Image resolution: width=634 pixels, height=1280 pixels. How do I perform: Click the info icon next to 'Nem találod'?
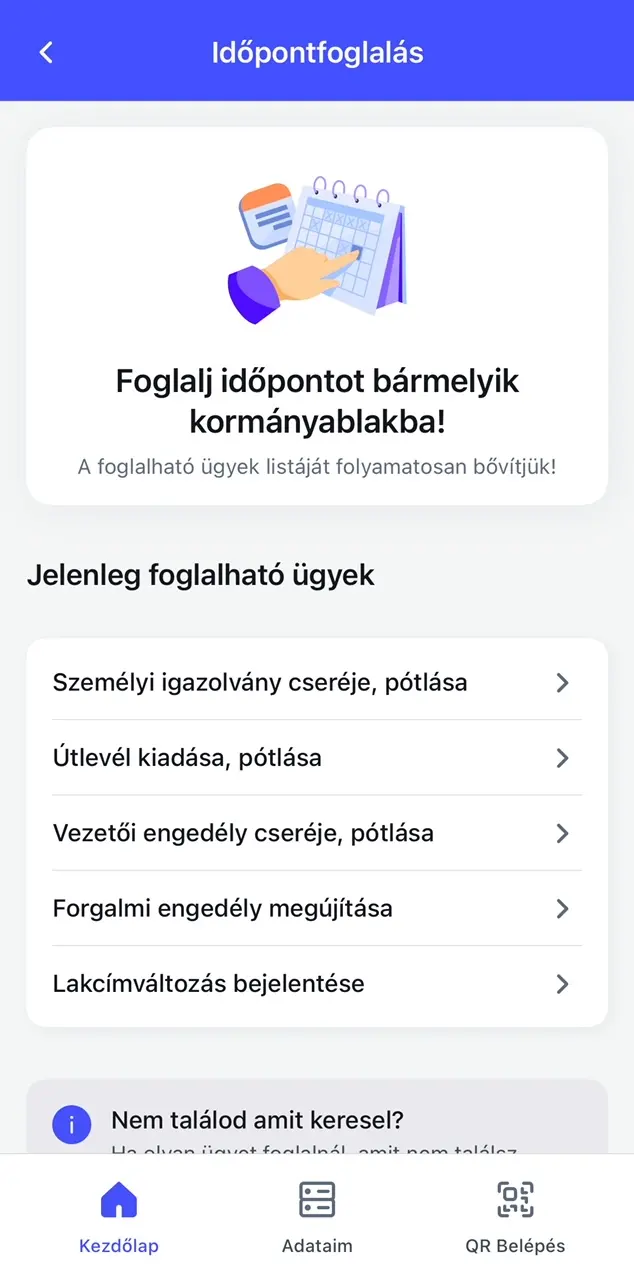[71, 1124]
